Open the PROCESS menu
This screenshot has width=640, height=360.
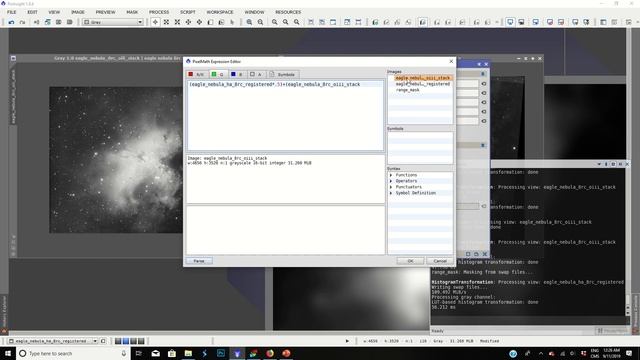pos(159,12)
